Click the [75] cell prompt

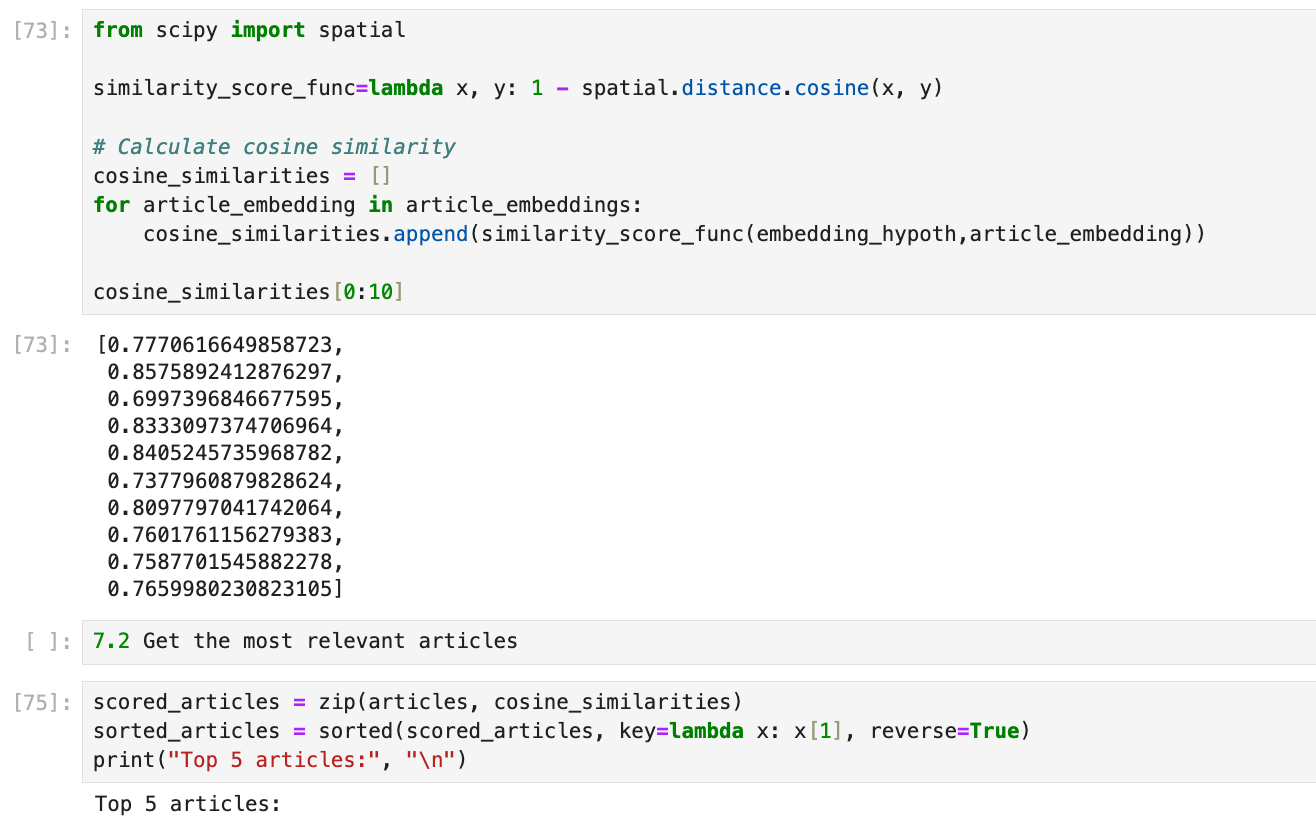tap(44, 703)
